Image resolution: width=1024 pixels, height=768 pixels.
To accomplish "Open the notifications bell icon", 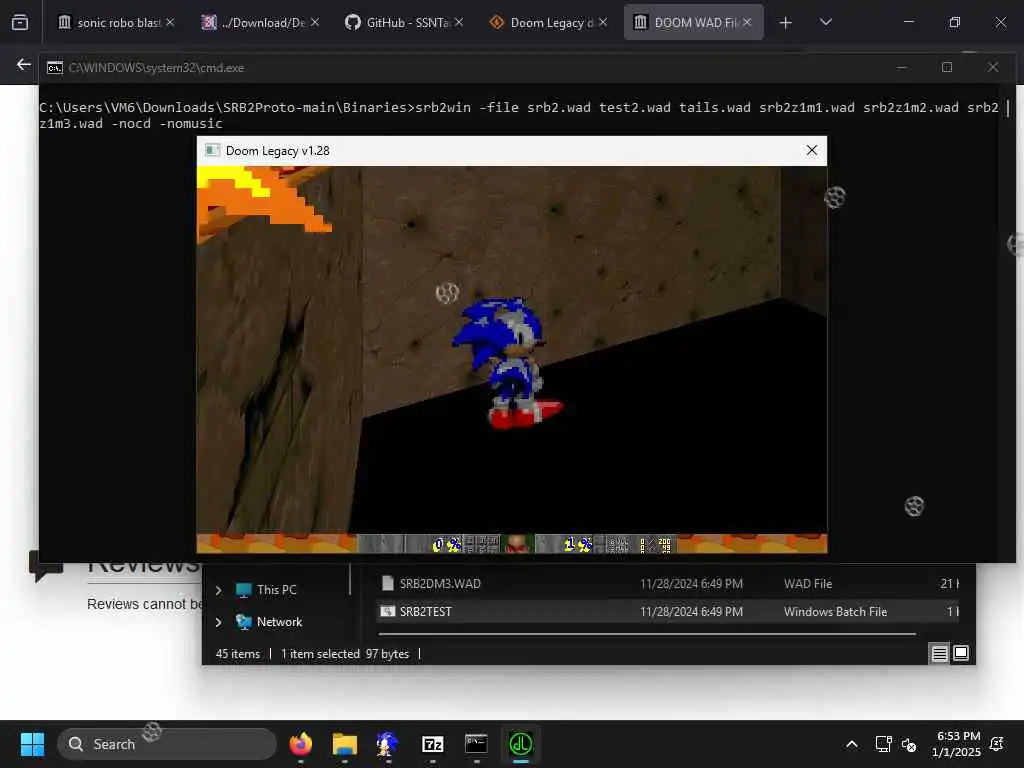I will coord(997,744).
